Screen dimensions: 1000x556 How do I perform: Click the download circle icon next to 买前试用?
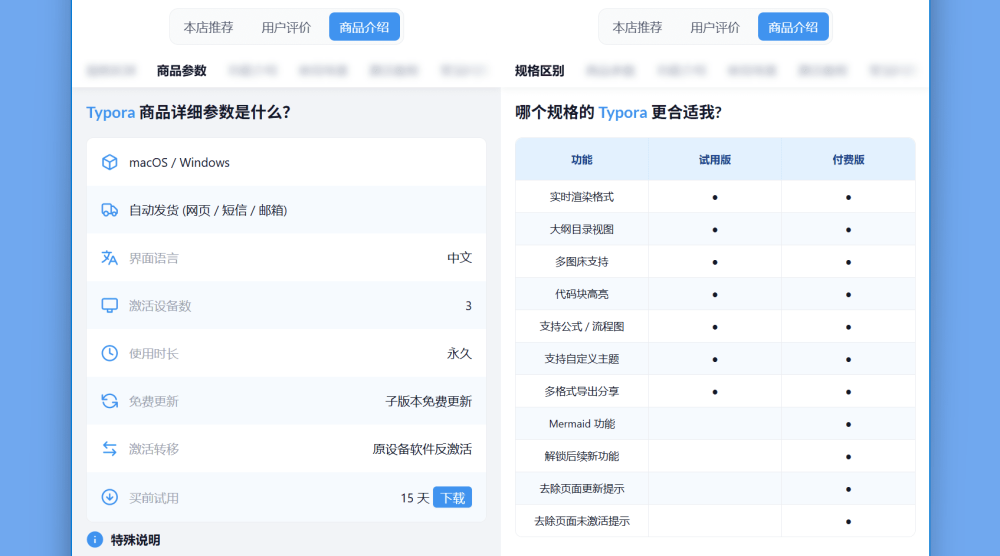(110, 497)
